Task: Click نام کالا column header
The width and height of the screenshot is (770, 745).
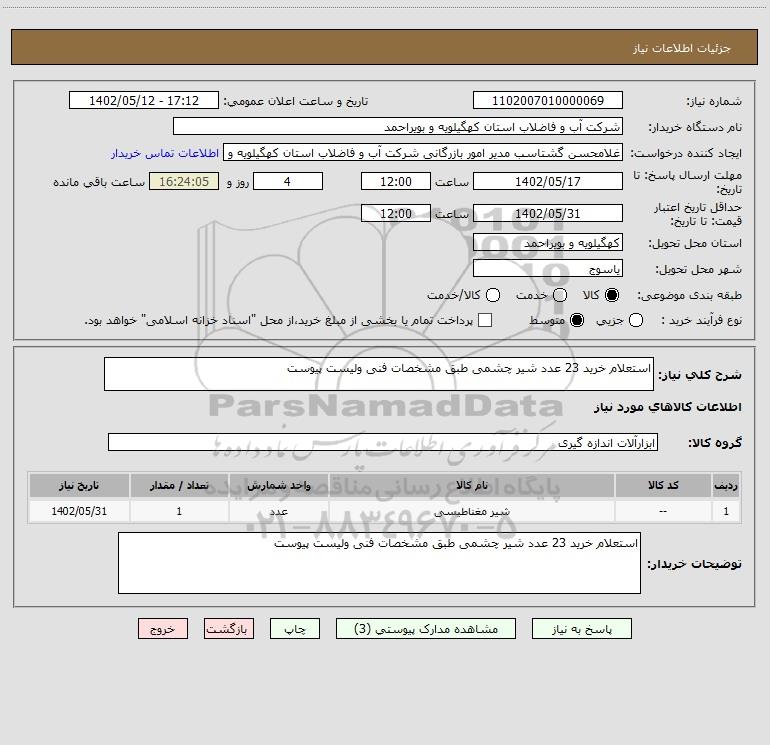Action: (471, 485)
